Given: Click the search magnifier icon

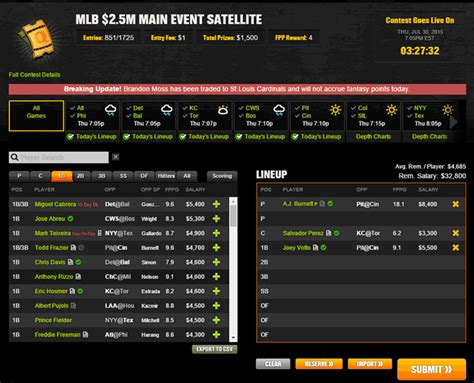Looking at the screenshot, I should [x=14, y=157].
